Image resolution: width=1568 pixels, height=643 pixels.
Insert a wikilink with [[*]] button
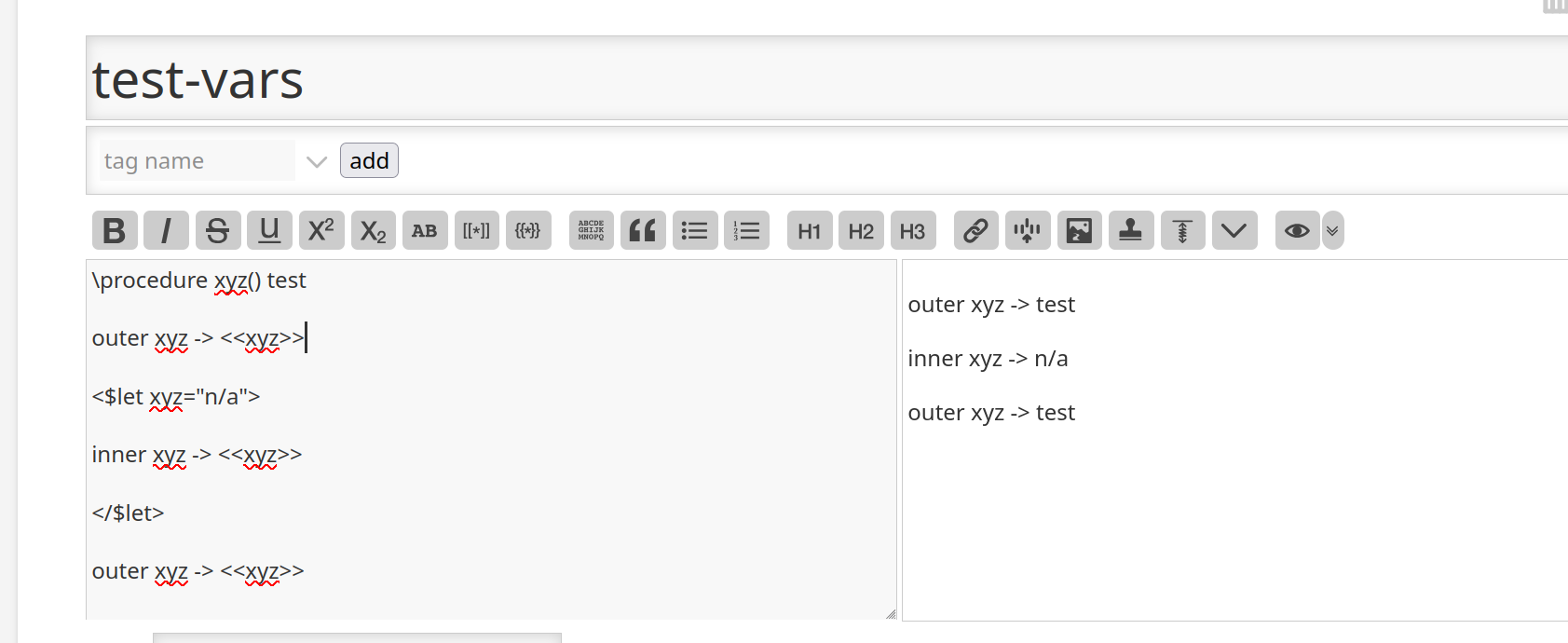(x=476, y=230)
